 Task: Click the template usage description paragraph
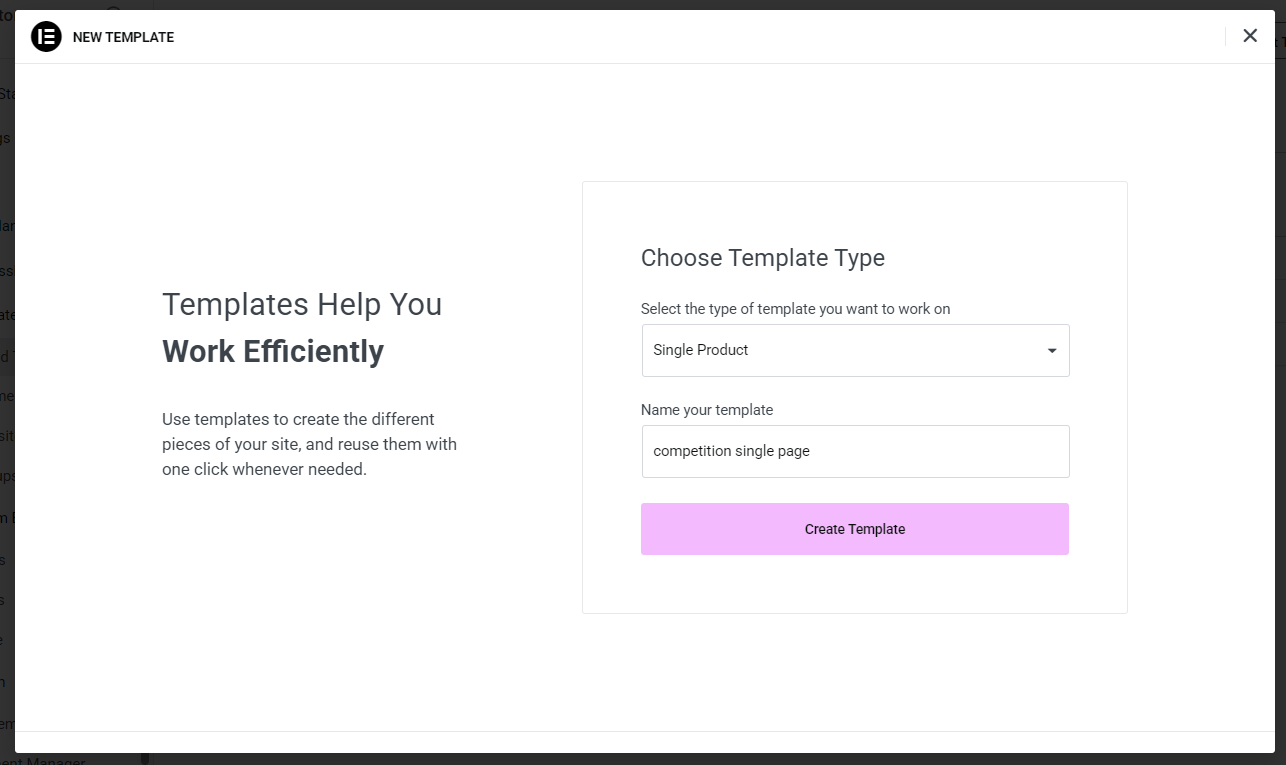tap(310, 443)
